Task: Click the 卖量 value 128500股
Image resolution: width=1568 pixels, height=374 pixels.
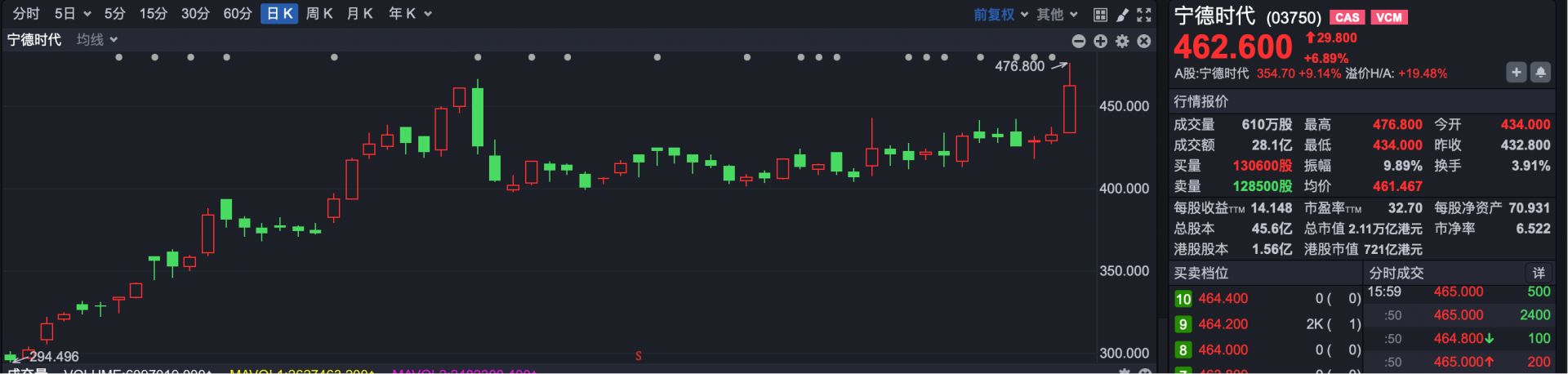Action: [x=1262, y=186]
